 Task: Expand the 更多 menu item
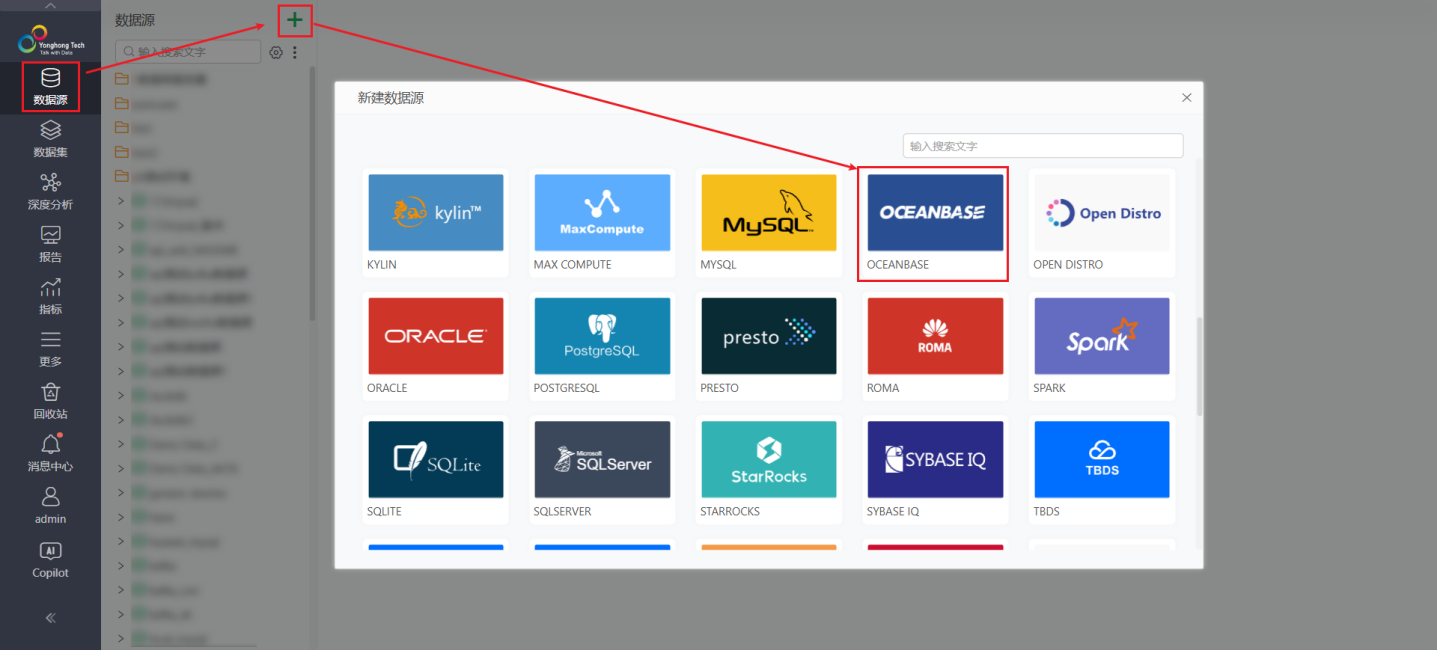(50, 349)
